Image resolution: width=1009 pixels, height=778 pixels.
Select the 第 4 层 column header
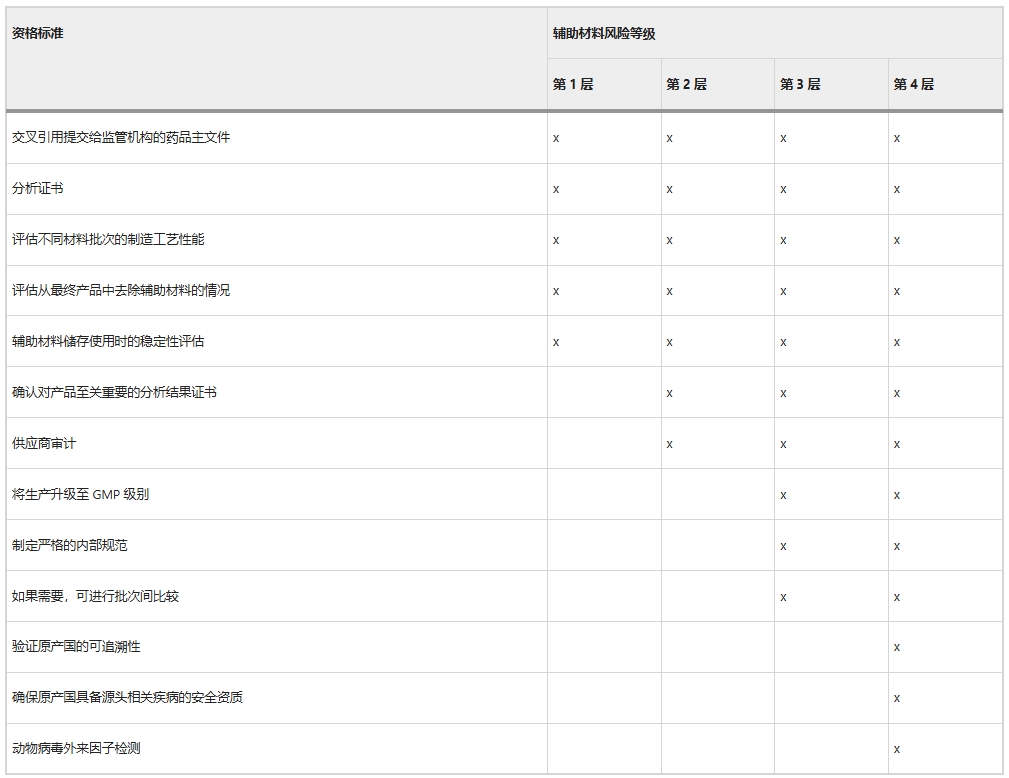[913, 84]
